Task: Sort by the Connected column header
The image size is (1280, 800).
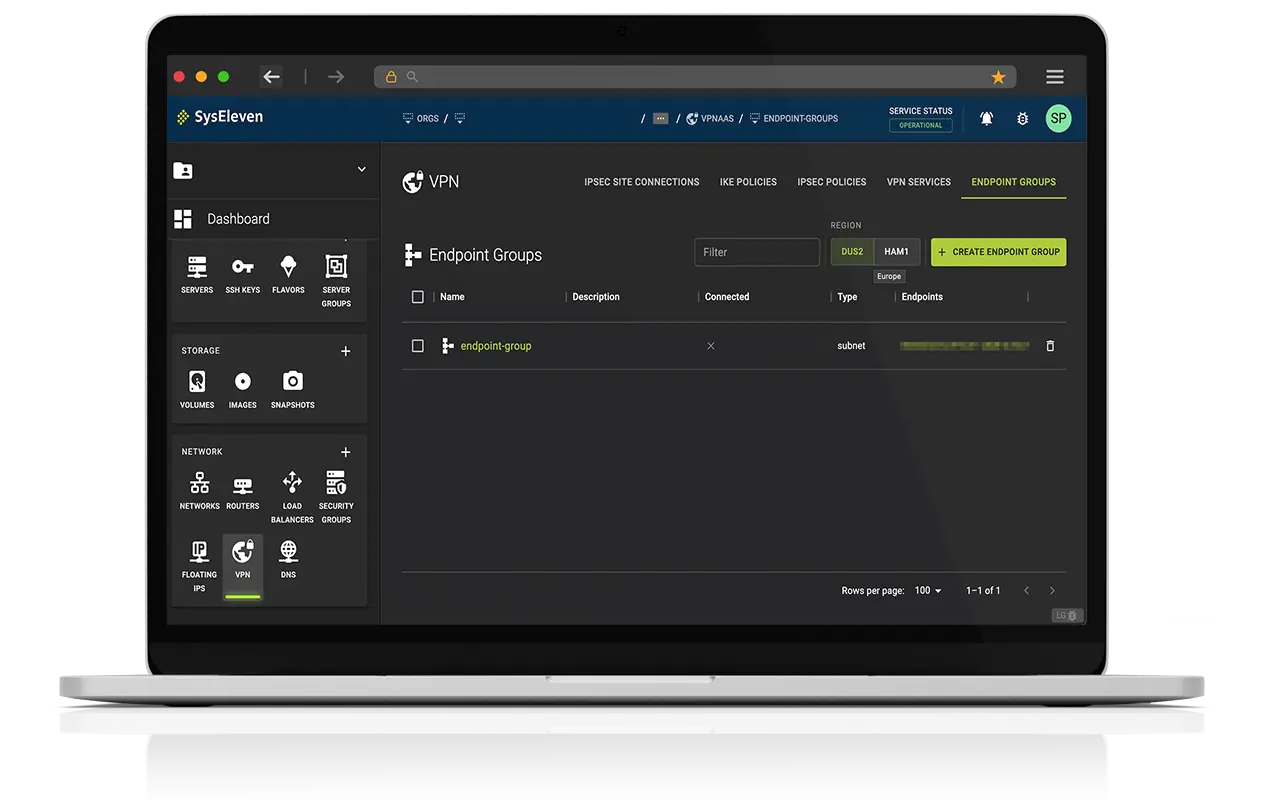Action: pos(727,297)
